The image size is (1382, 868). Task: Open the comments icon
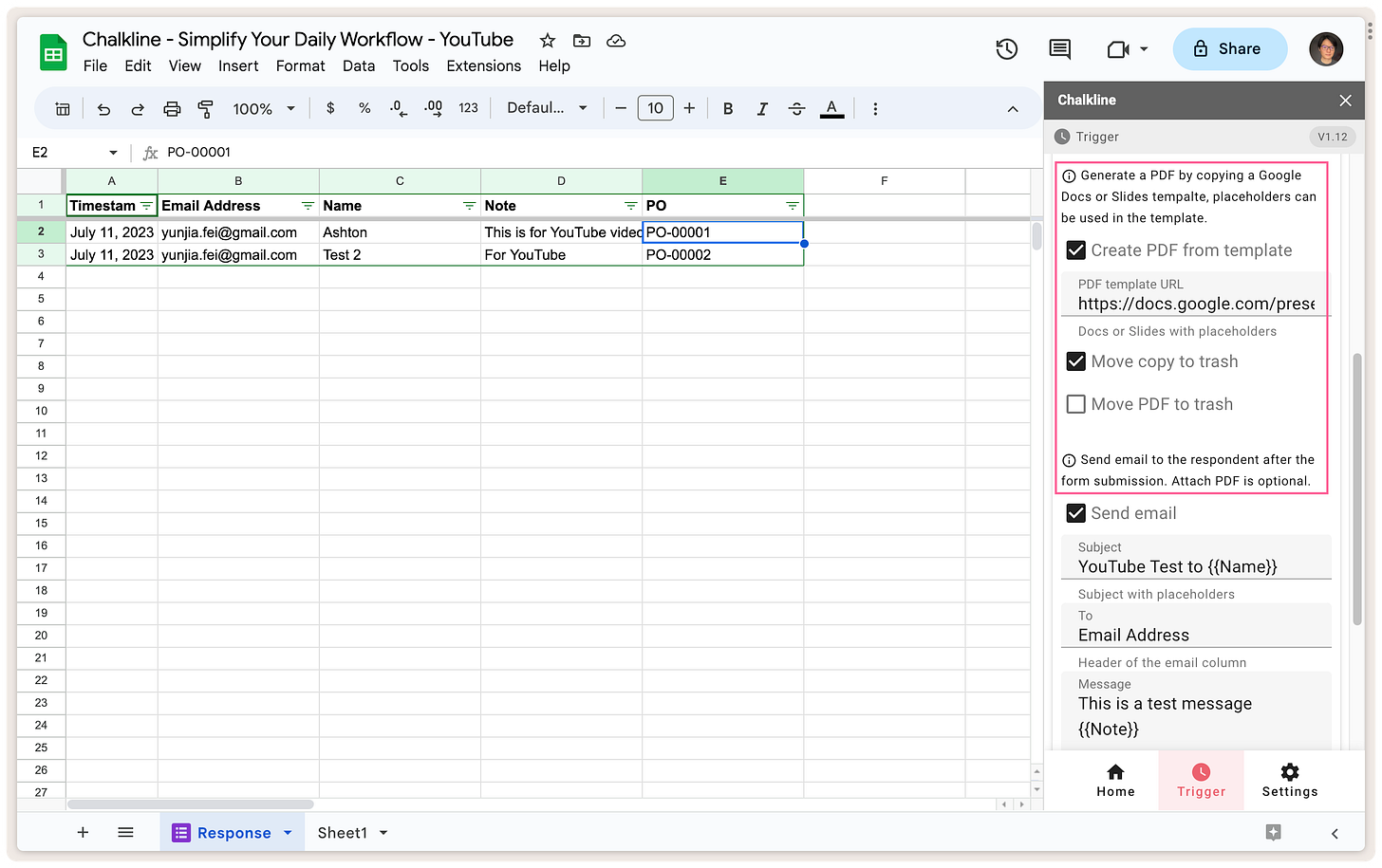[1059, 49]
